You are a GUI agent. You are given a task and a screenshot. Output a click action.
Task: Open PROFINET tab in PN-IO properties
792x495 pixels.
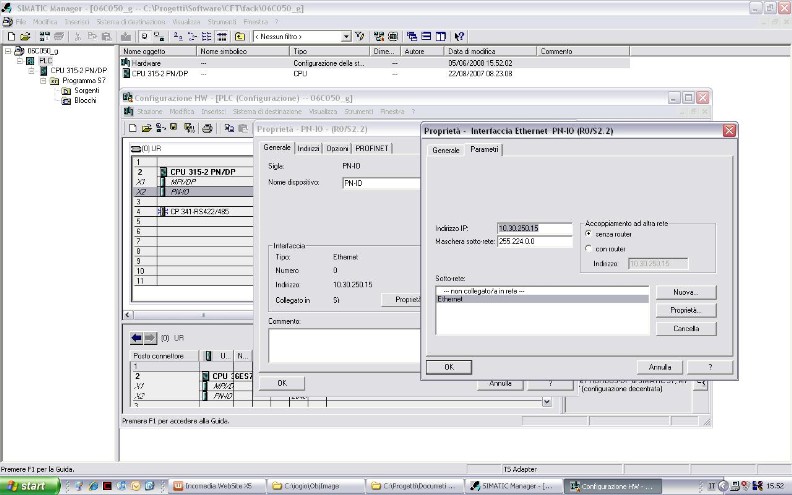(372, 148)
